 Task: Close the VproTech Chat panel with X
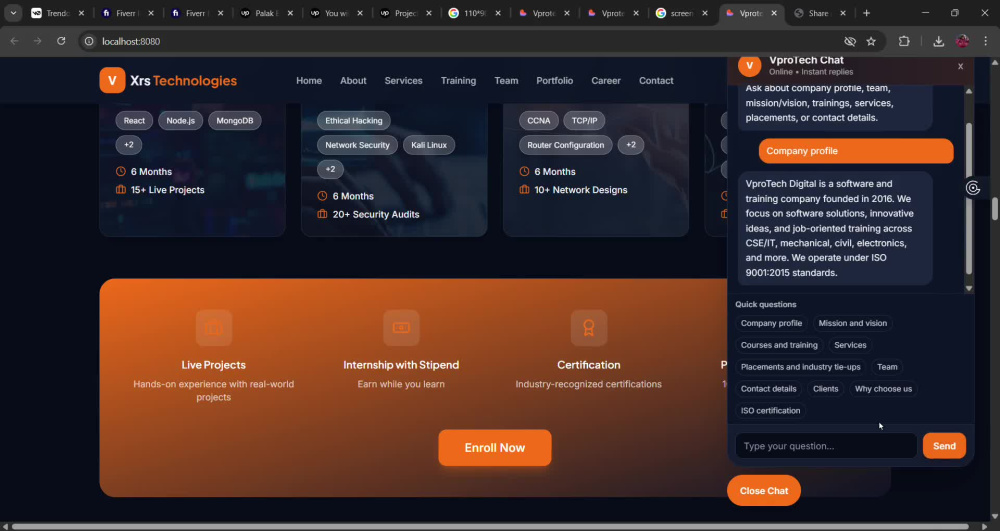pos(960,66)
